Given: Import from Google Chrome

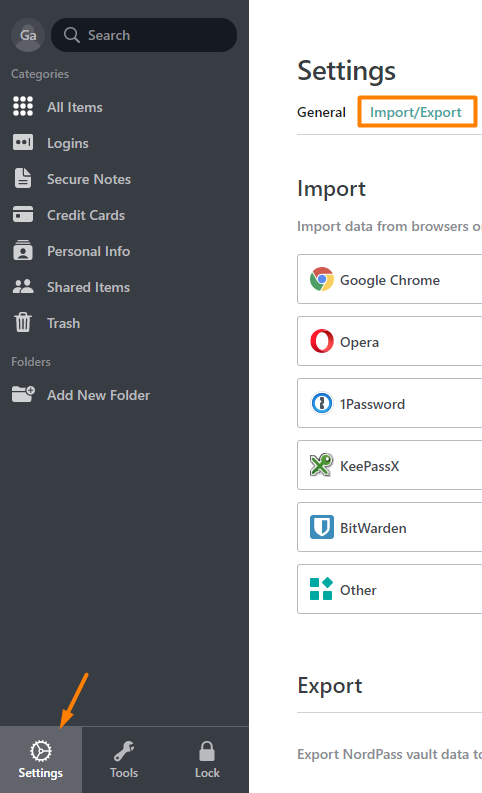Looking at the screenshot, I should tap(389, 279).
